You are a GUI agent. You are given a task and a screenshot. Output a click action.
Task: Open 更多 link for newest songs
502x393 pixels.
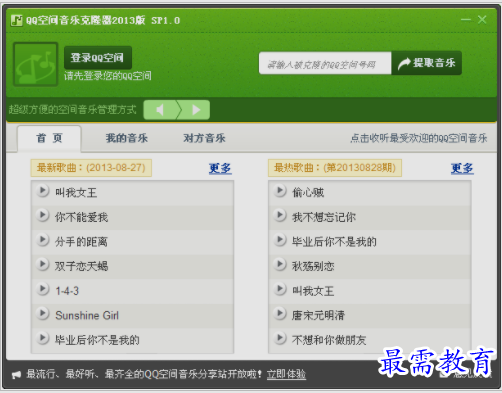click(x=220, y=168)
